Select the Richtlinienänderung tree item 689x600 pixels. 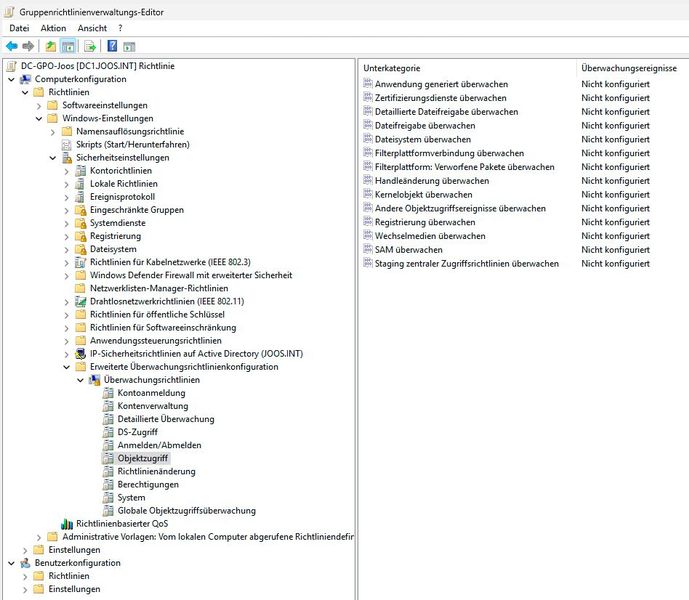(x=156, y=471)
